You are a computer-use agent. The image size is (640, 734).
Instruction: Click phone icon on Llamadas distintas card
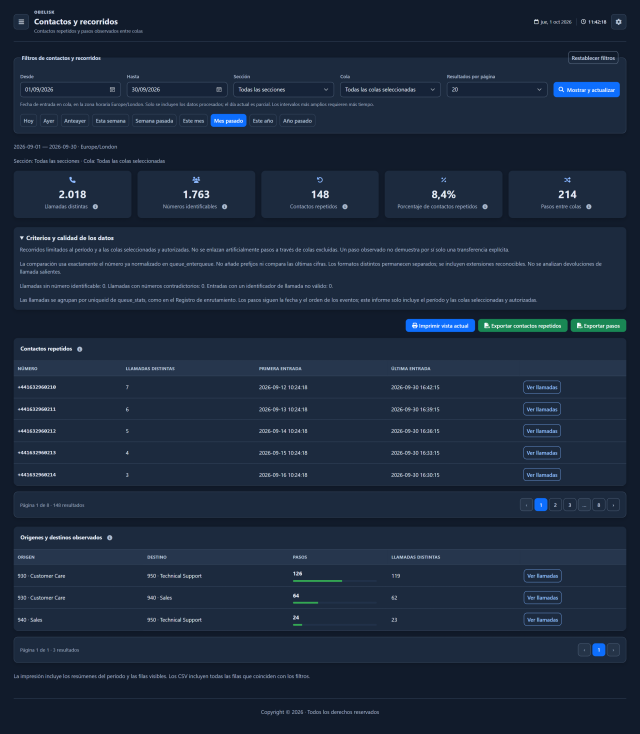pyautogui.click(x=73, y=180)
